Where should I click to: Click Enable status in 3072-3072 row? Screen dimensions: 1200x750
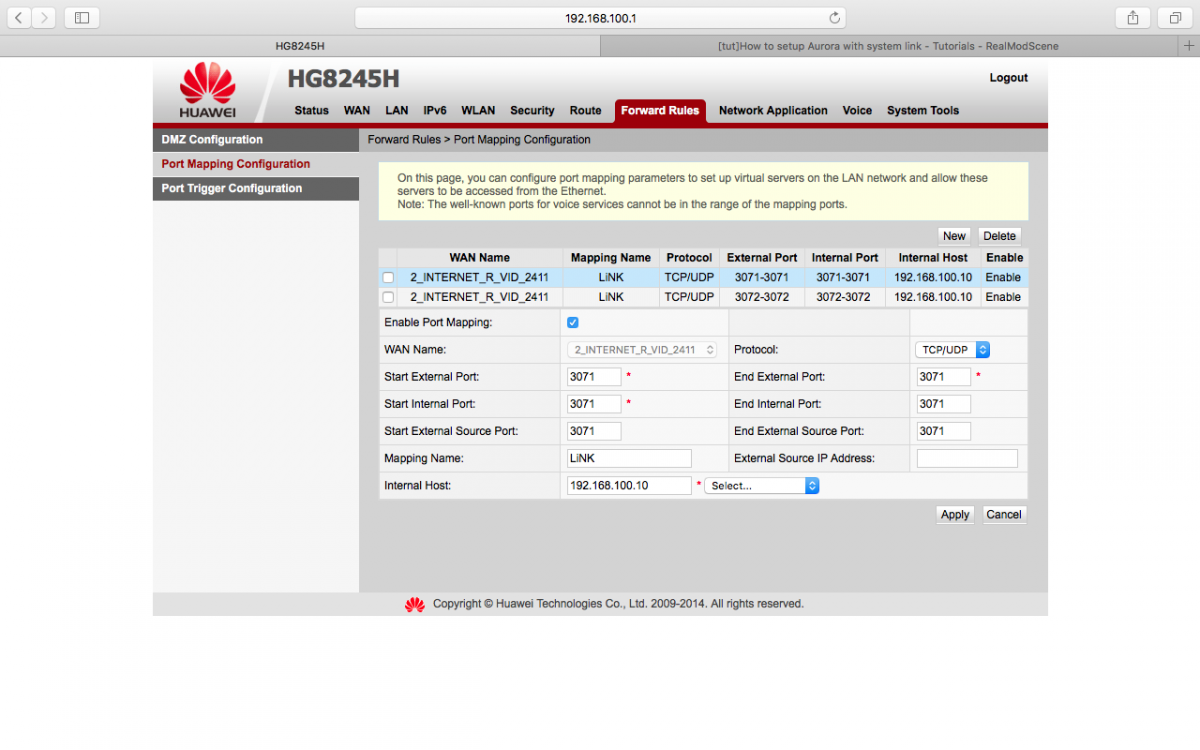pos(1003,297)
